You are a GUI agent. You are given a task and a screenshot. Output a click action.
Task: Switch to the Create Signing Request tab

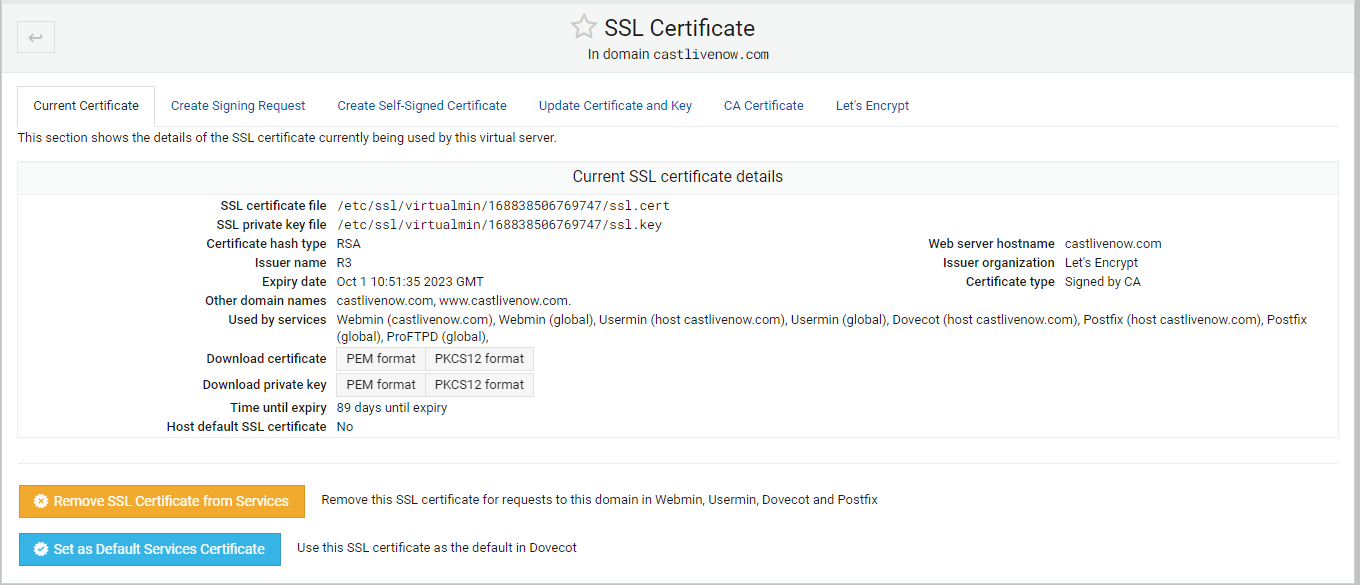(238, 105)
